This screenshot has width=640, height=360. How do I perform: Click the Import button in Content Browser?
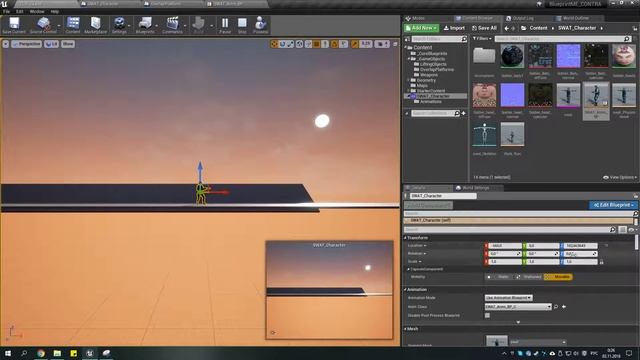coord(454,28)
